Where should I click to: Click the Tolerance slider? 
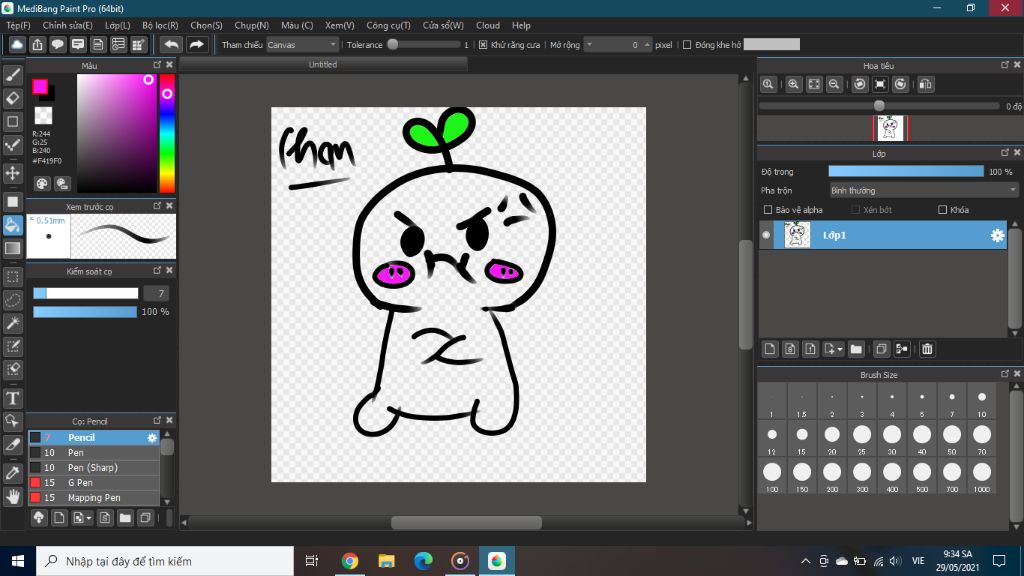coord(424,44)
